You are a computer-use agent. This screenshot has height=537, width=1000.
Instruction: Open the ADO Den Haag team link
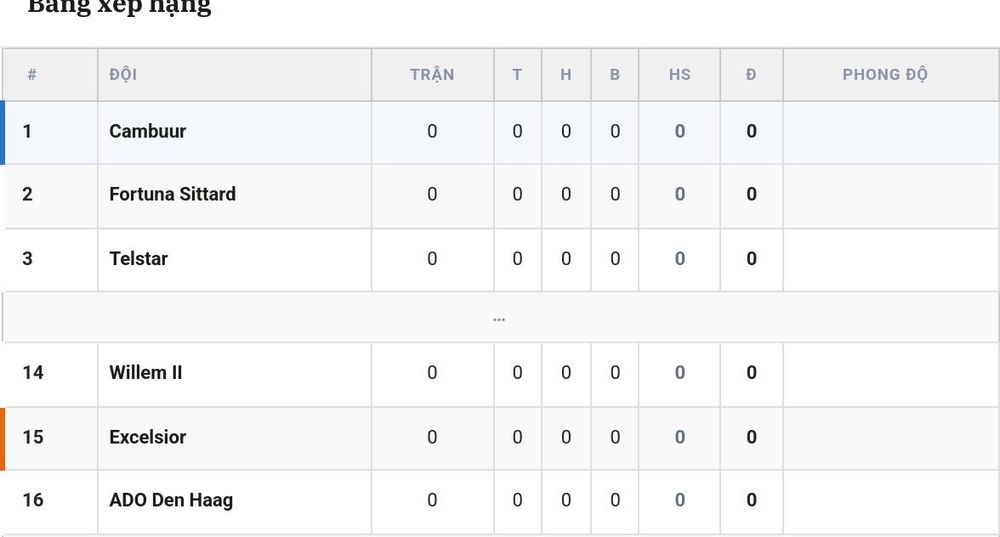click(x=171, y=501)
